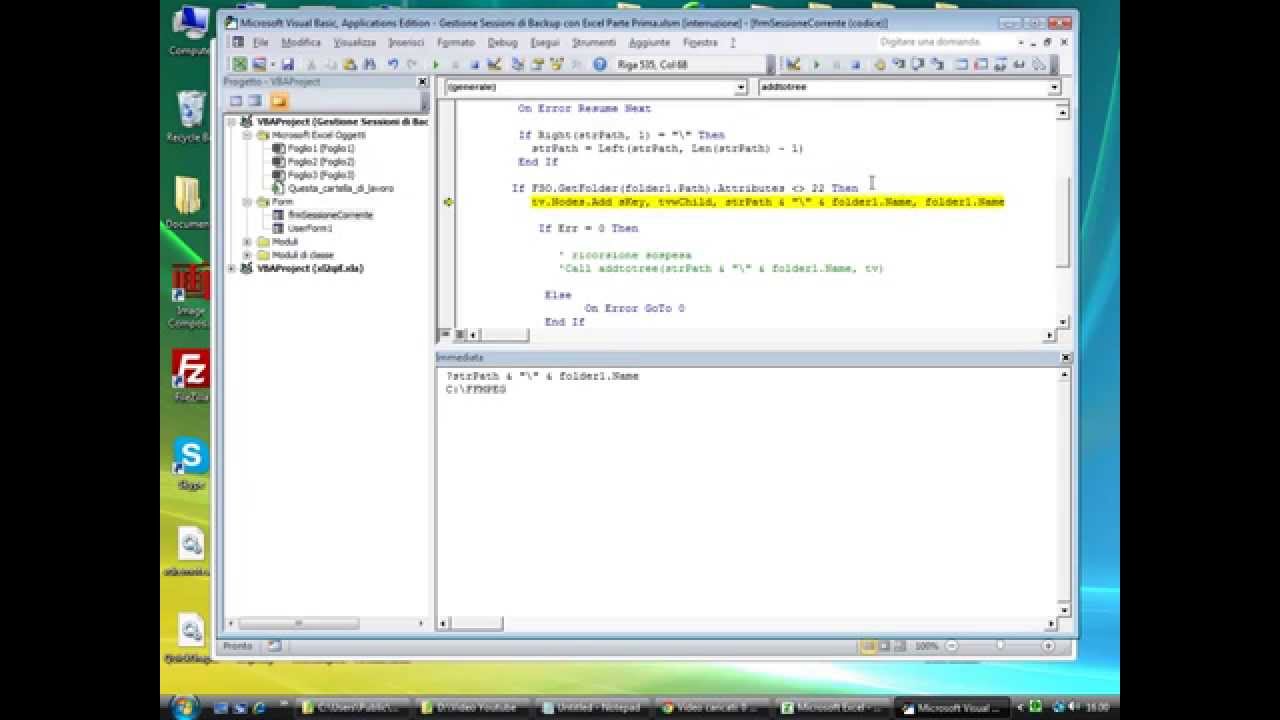Click the Paste clipboard icon
This screenshot has width=1280, height=720.
pos(349,64)
